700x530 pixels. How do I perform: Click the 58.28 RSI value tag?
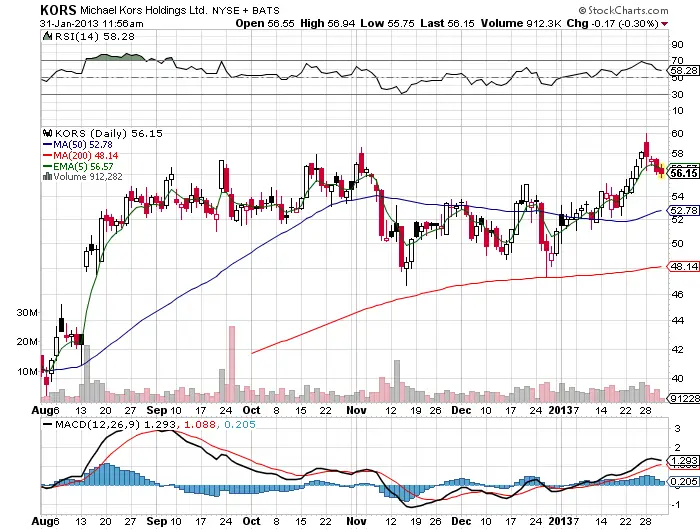pyautogui.click(x=683, y=71)
